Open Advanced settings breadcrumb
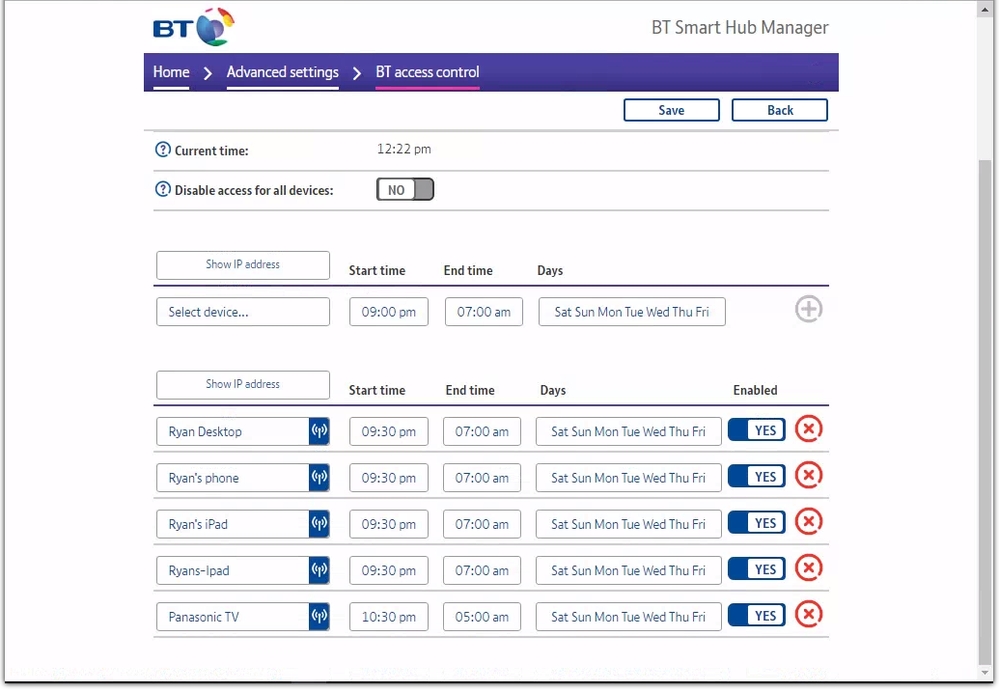 pos(282,72)
